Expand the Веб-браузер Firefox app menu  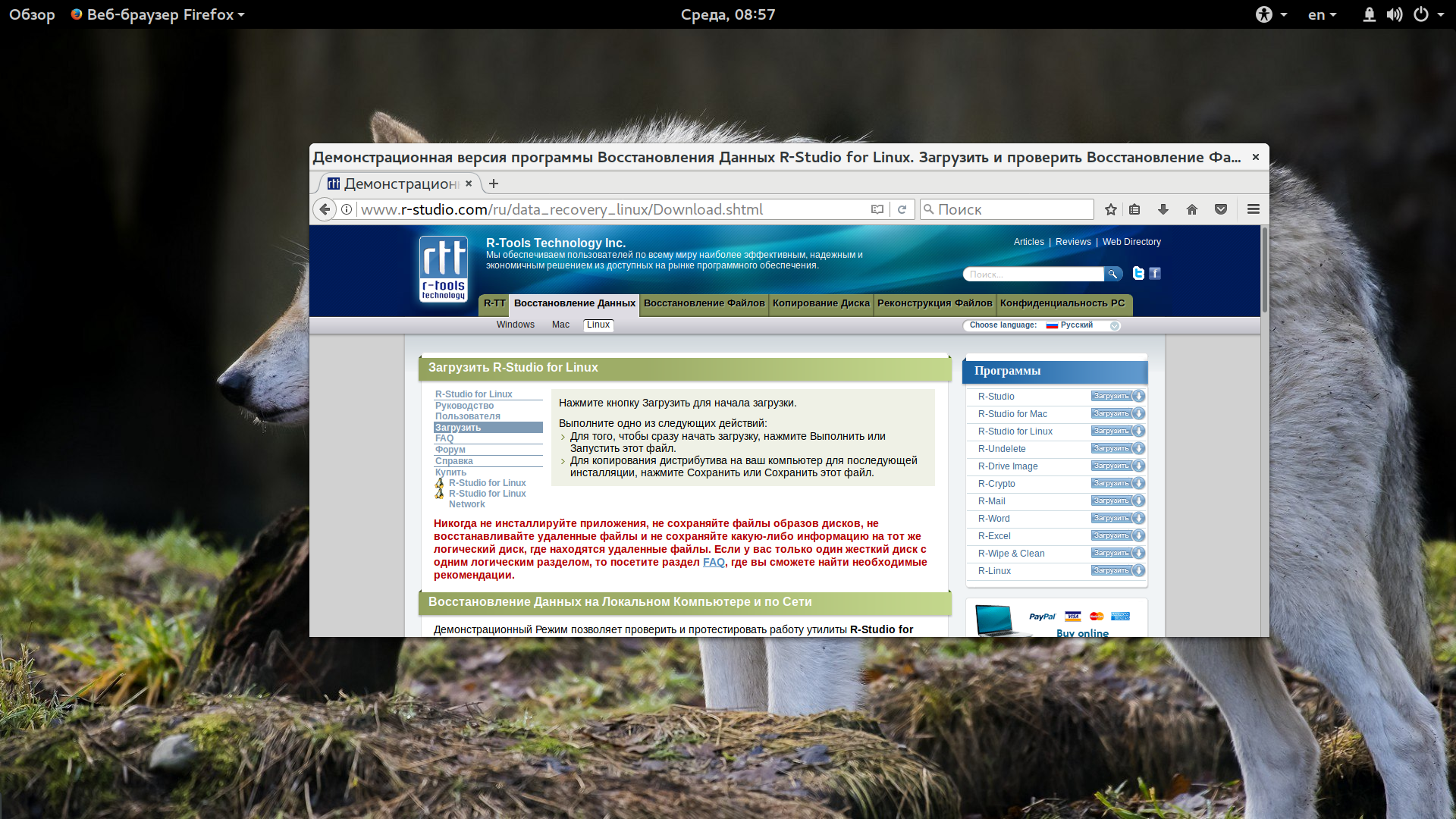tap(158, 14)
